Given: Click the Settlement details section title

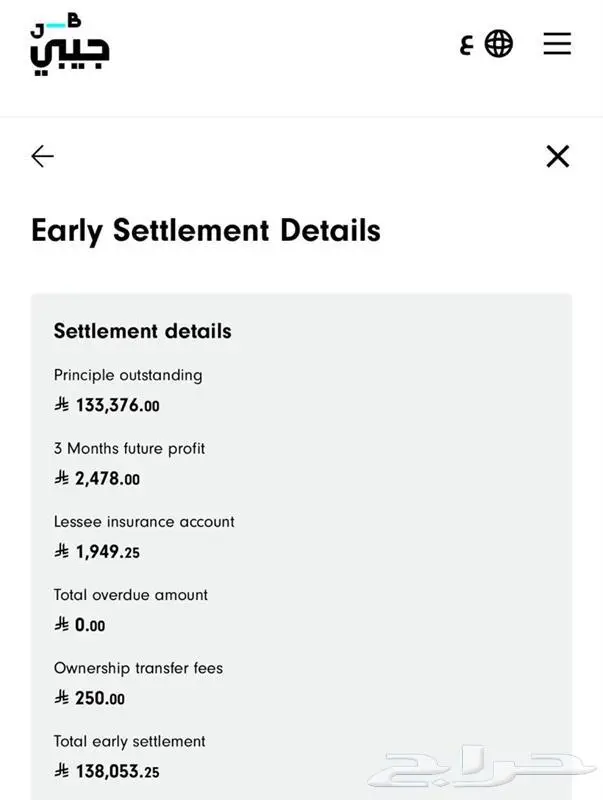Looking at the screenshot, I should click(x=142, y=331).
